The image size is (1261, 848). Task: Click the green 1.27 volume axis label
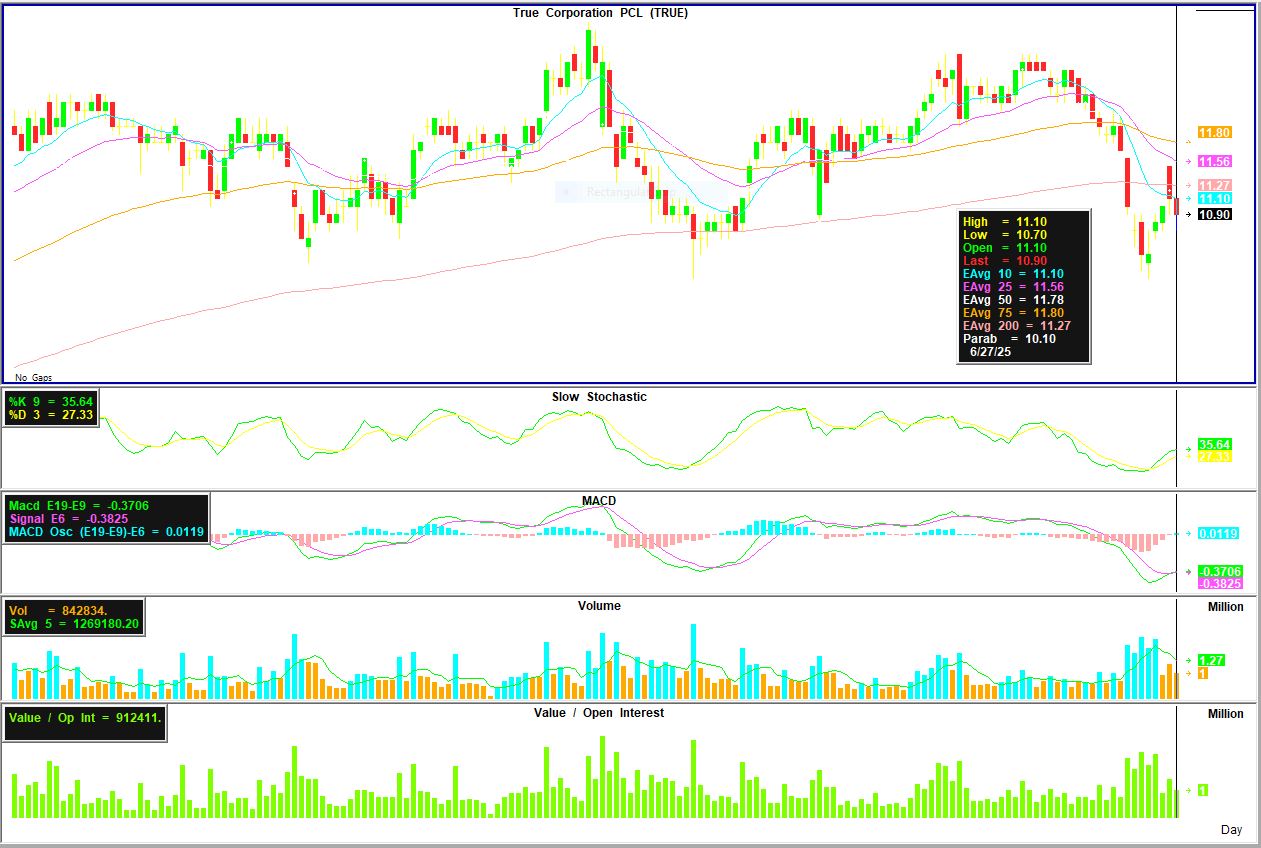(x=1212, y=660)
